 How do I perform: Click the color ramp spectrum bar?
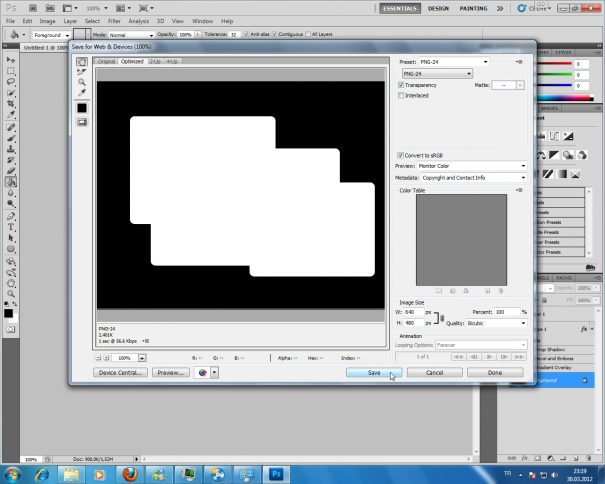click(x=566, y=98)
